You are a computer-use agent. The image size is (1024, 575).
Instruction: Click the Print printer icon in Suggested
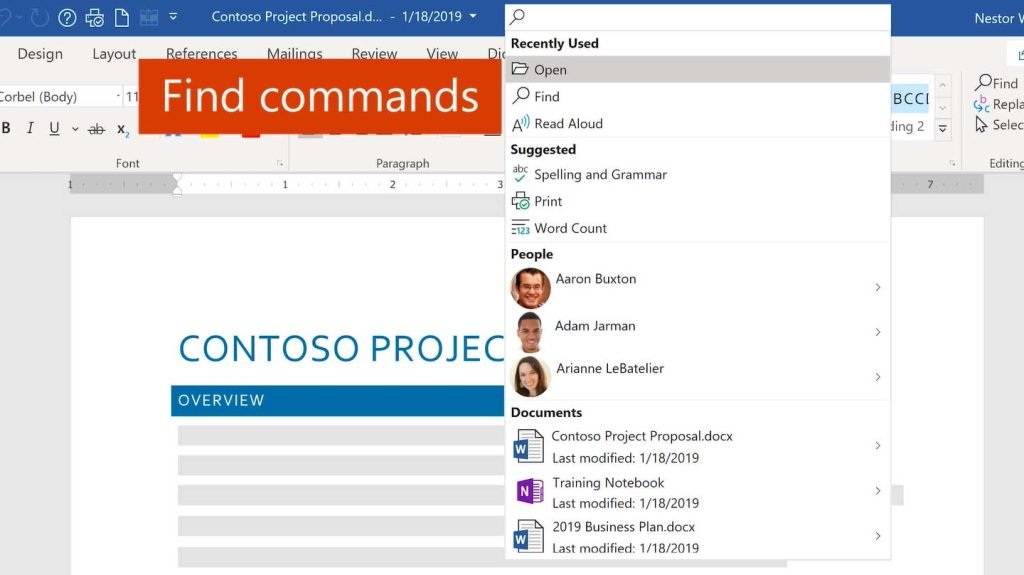(x=520, y=201)
